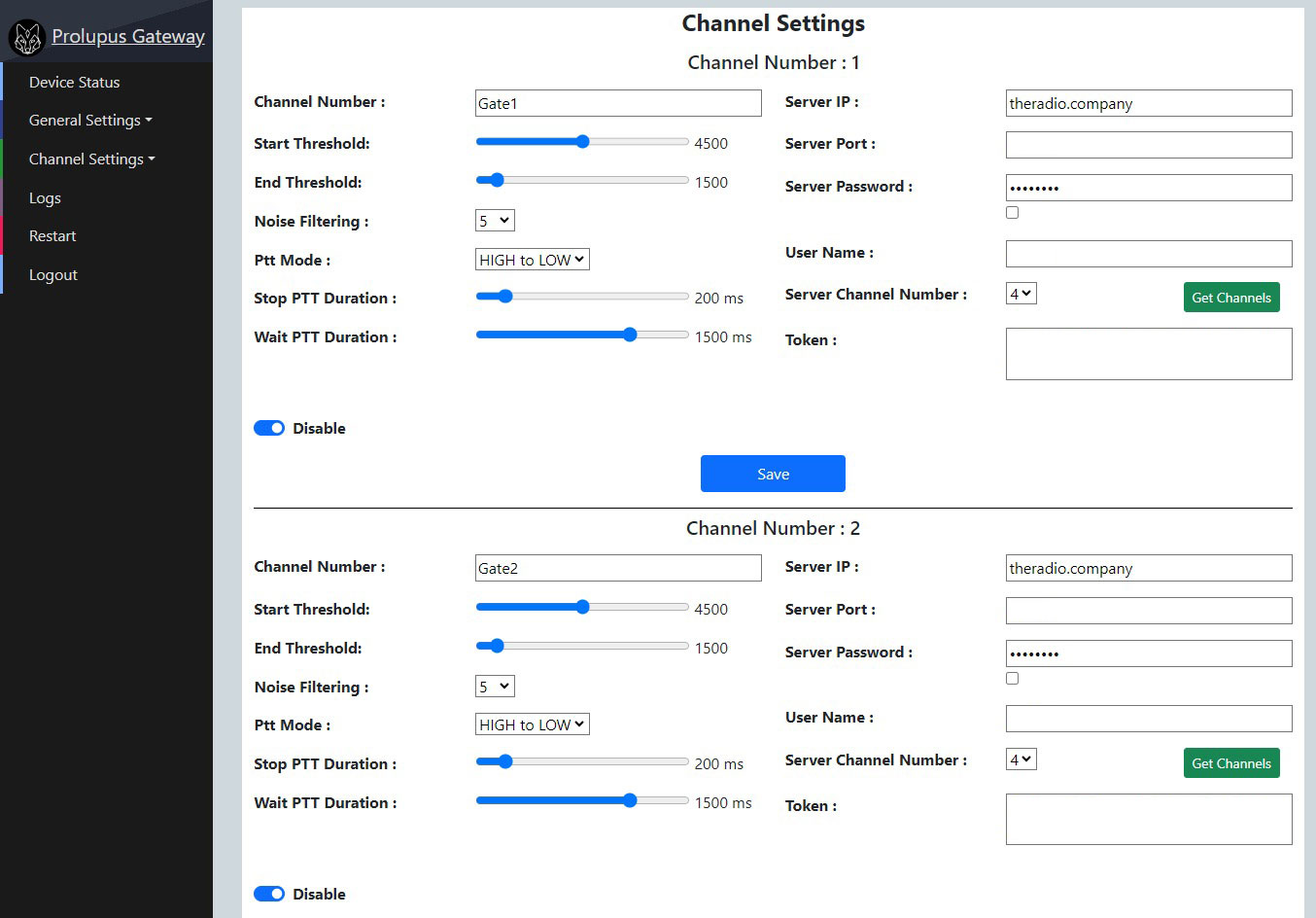Check the show password box for Channel 2
The image size is (1316, 918).
point(1013,678)
